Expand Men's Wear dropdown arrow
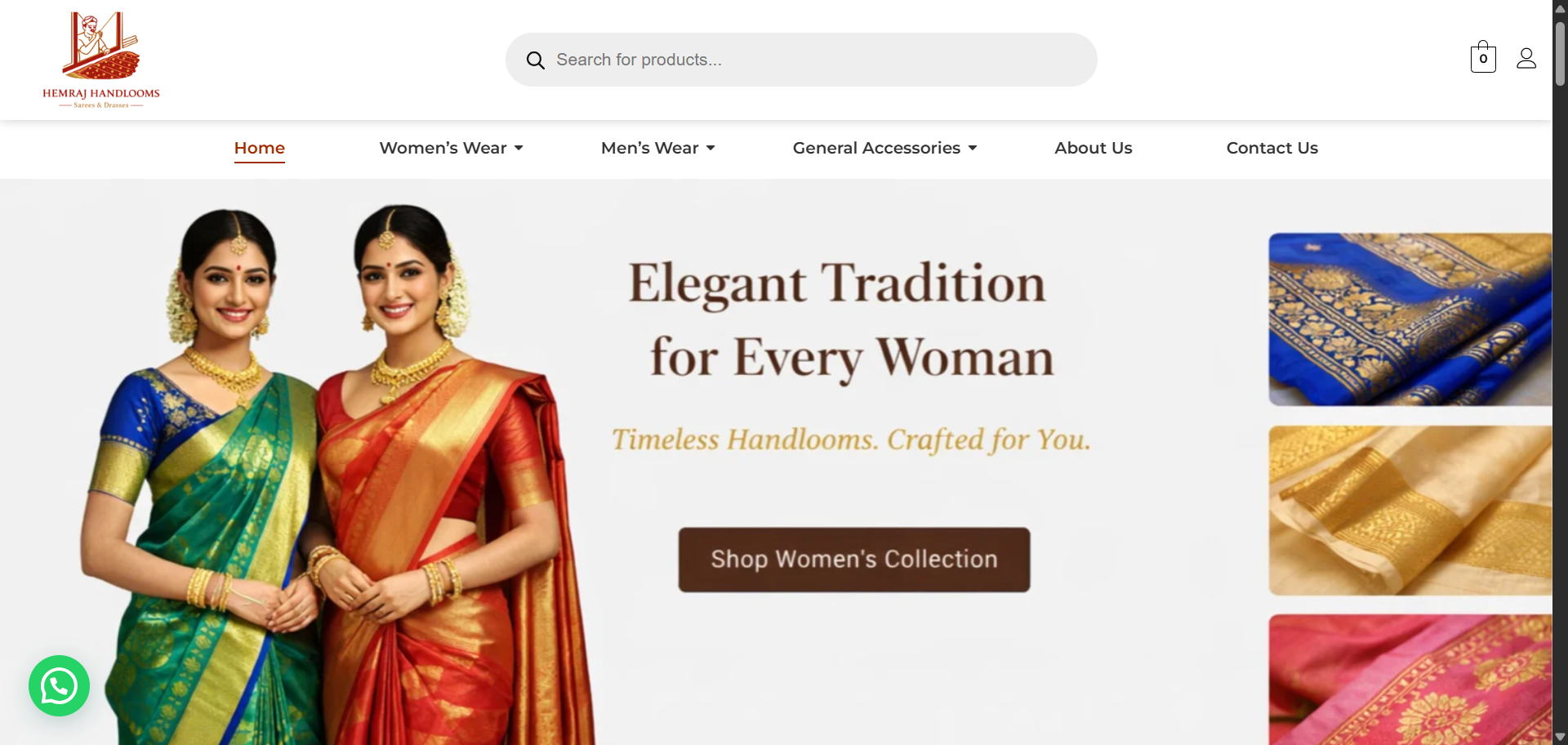The height and width of the screenshot is (745, 1568). click(x=710, y=148)
